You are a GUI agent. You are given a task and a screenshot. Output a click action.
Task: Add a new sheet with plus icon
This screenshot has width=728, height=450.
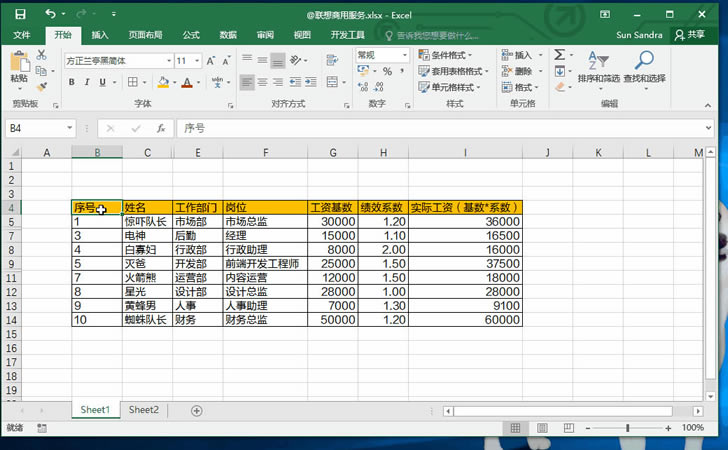click(x=196, y=410)
